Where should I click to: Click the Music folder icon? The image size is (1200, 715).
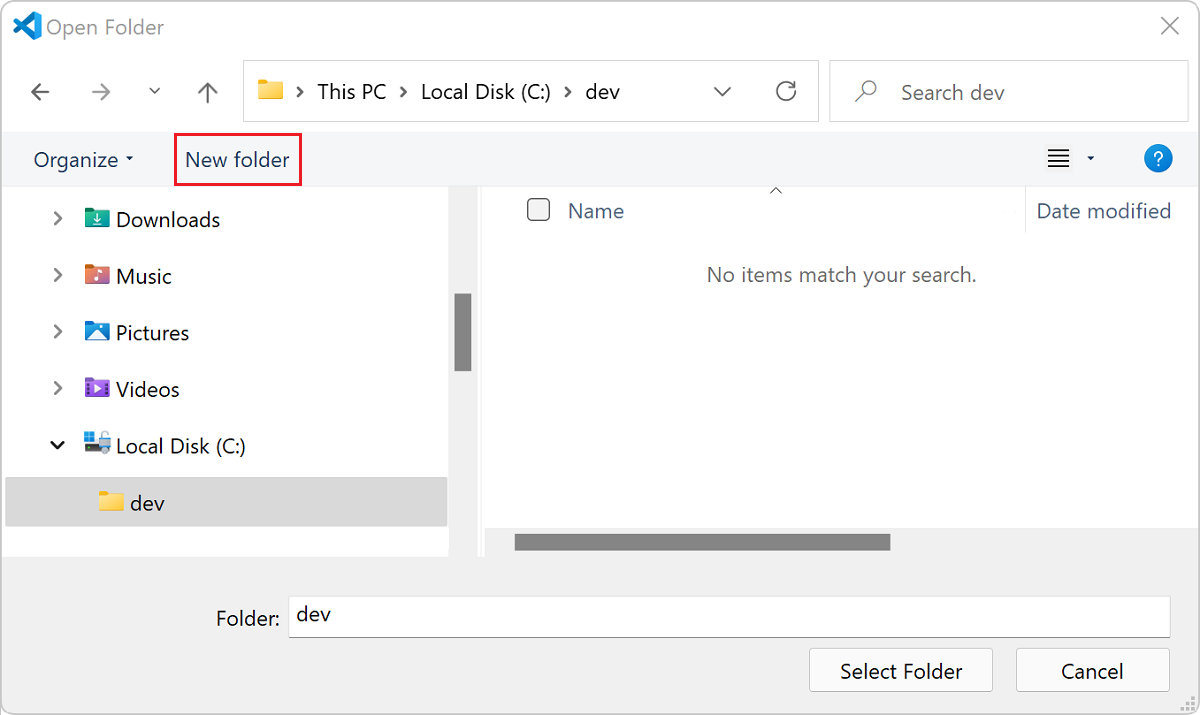click(97, 275)
